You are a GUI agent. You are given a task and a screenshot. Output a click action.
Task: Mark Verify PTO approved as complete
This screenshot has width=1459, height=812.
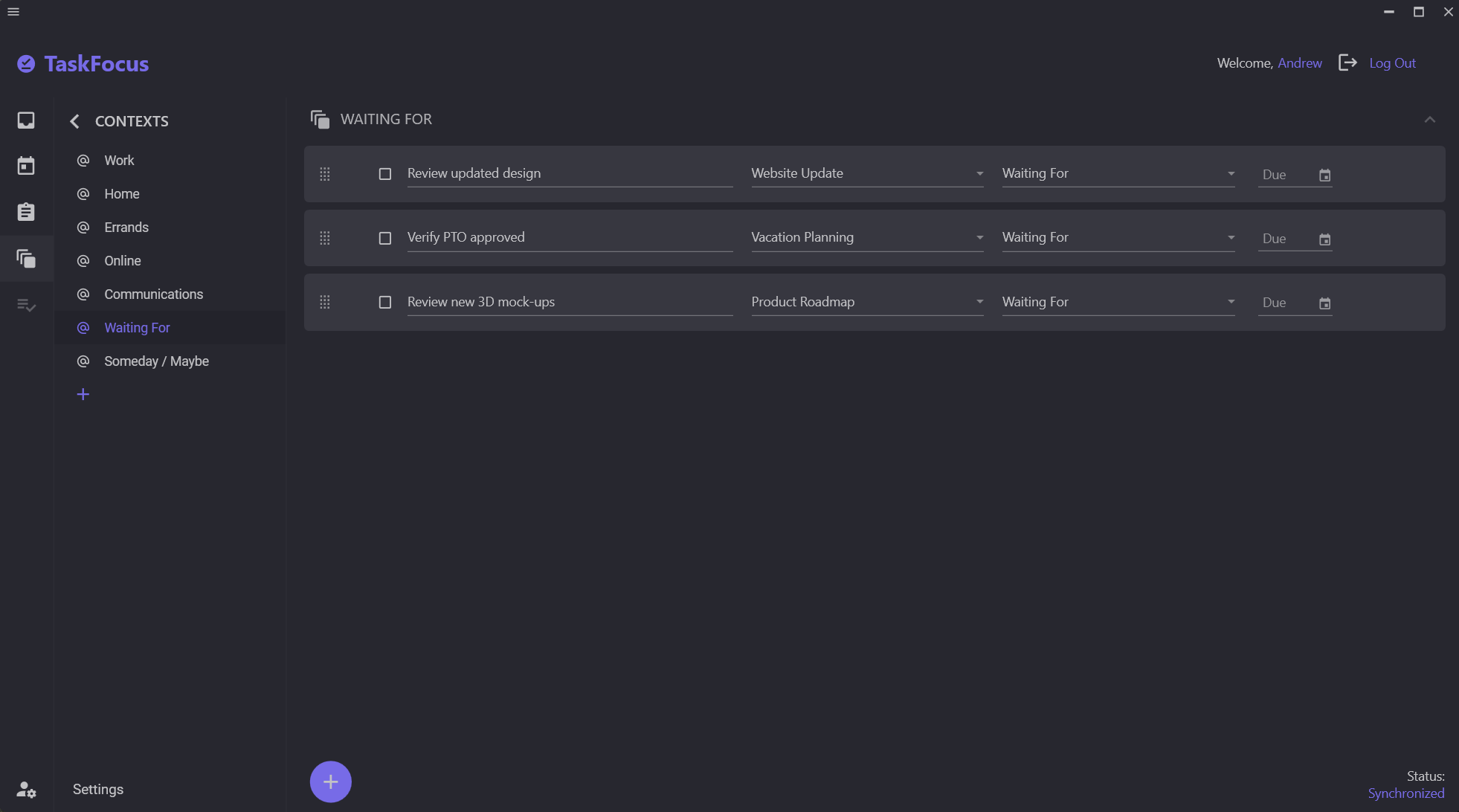(x=384, y=238)
